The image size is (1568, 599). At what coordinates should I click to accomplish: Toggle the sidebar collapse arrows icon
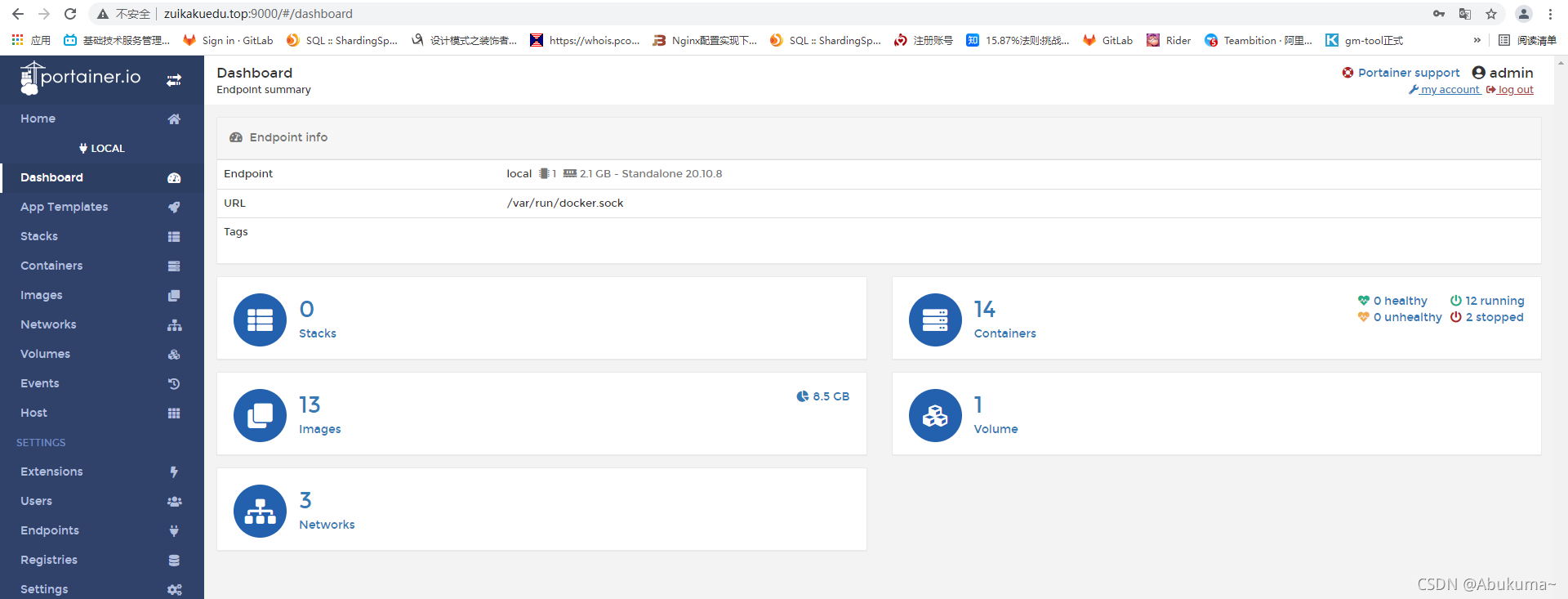click(x=174, y=80)
